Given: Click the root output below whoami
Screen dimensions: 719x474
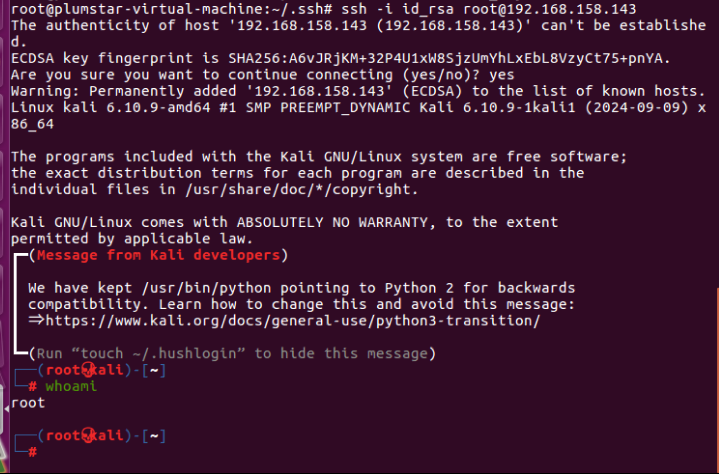Looking at the screenshot, I should (27, 403).
